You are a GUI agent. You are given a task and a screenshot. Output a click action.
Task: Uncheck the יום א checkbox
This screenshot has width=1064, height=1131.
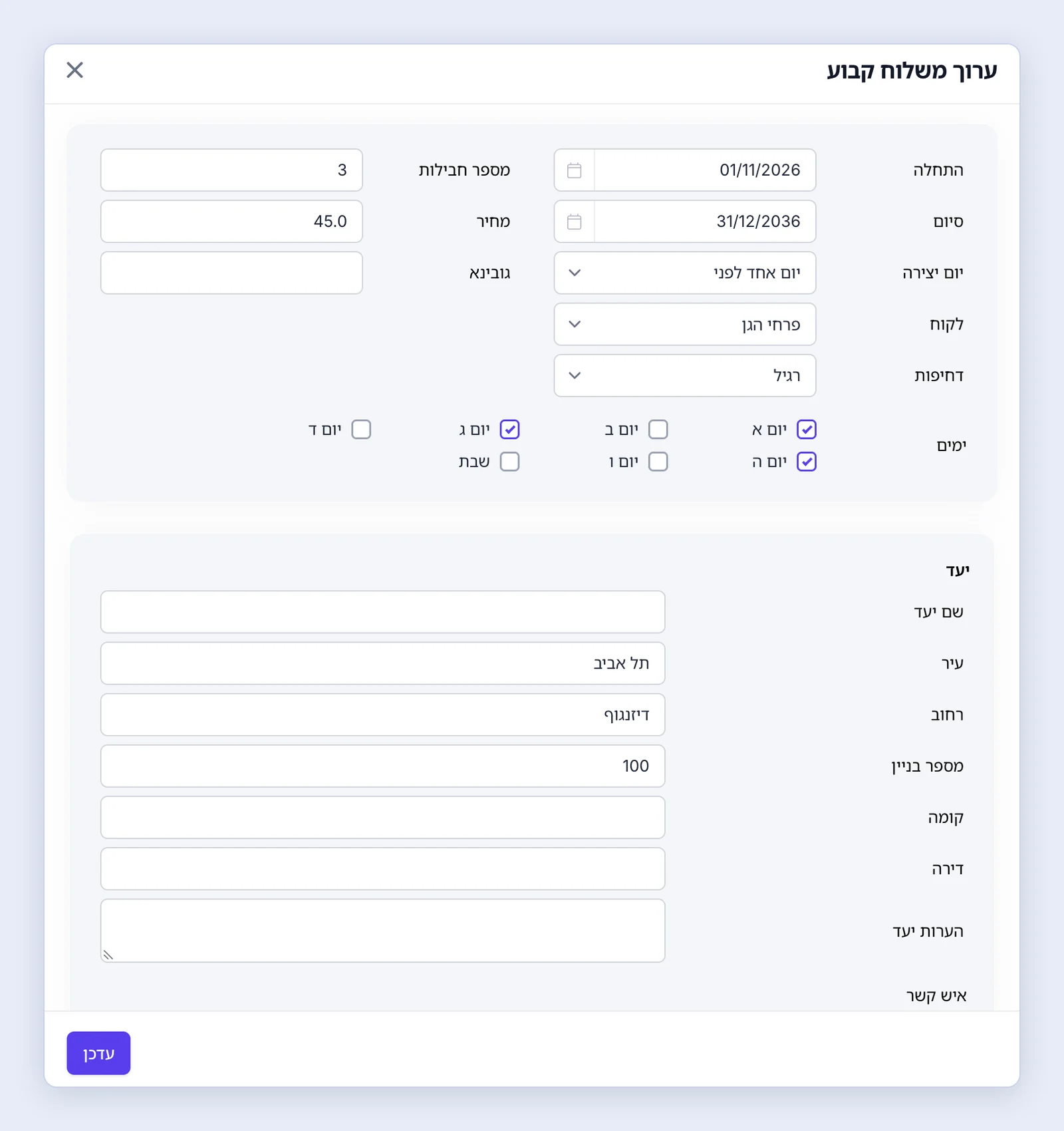tap(807, 430)
